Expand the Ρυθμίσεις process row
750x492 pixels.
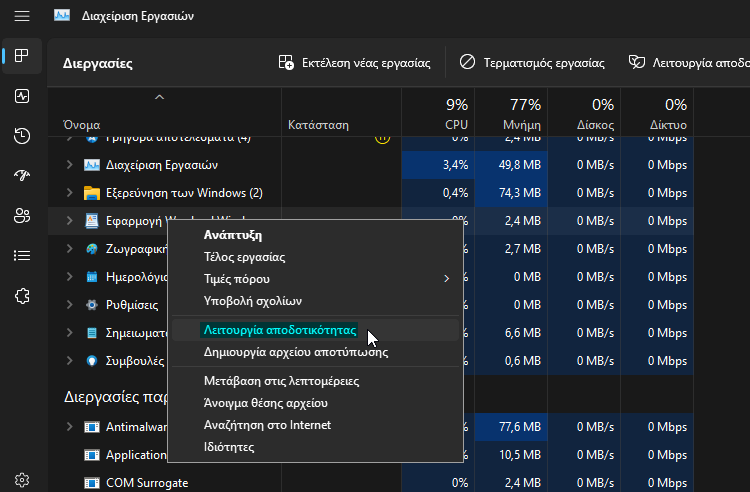click(69, 305)
